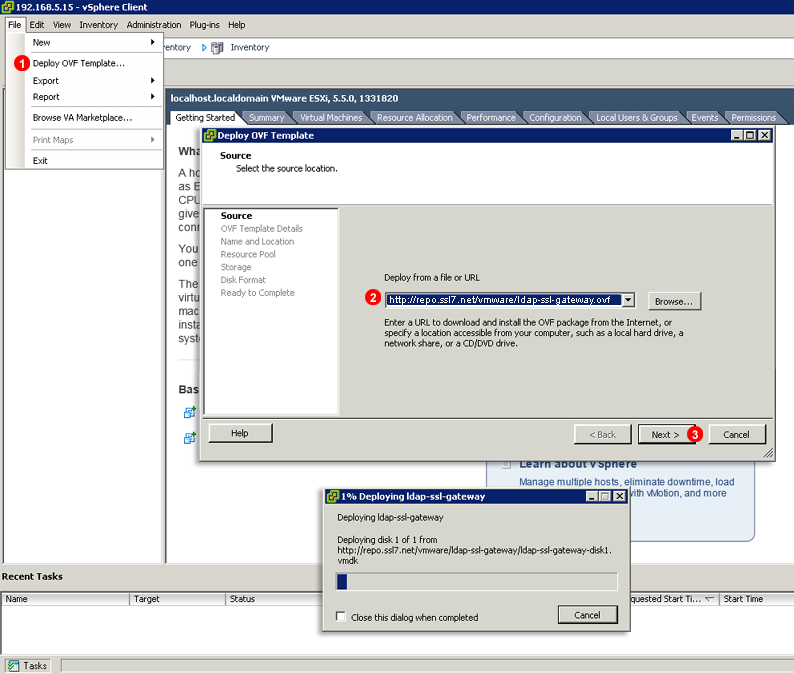This screenshot has height=674, width=794.
Task: Switch to the Permissions tab
Action: pos(753,117)
